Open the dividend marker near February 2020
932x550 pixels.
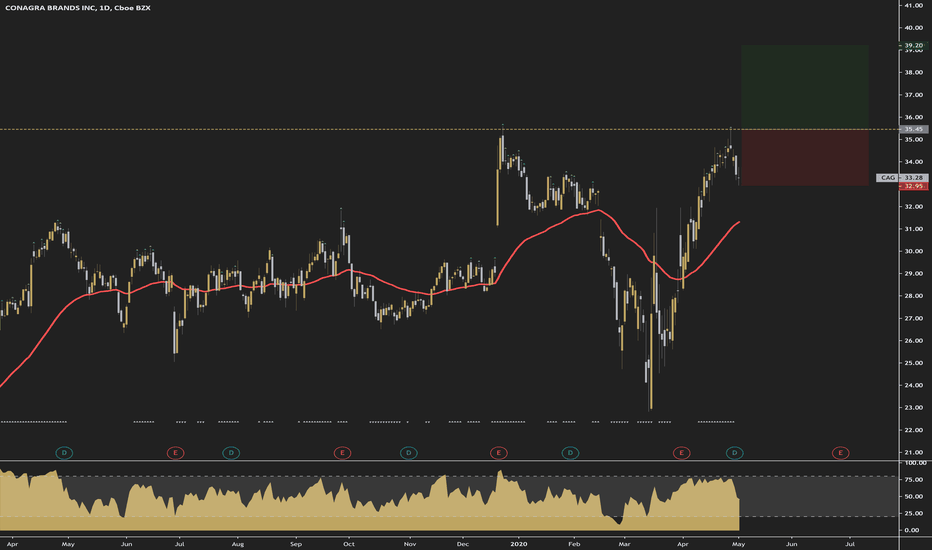(x=570, y=453)
